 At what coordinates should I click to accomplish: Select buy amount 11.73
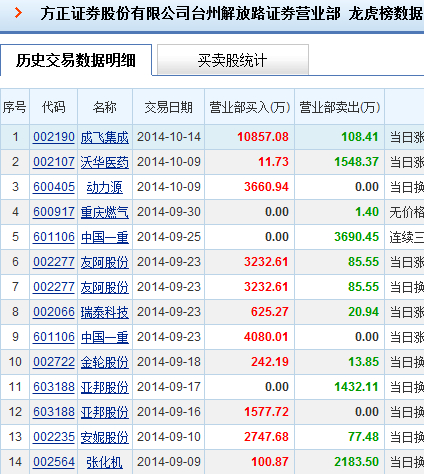coord(273,162)
